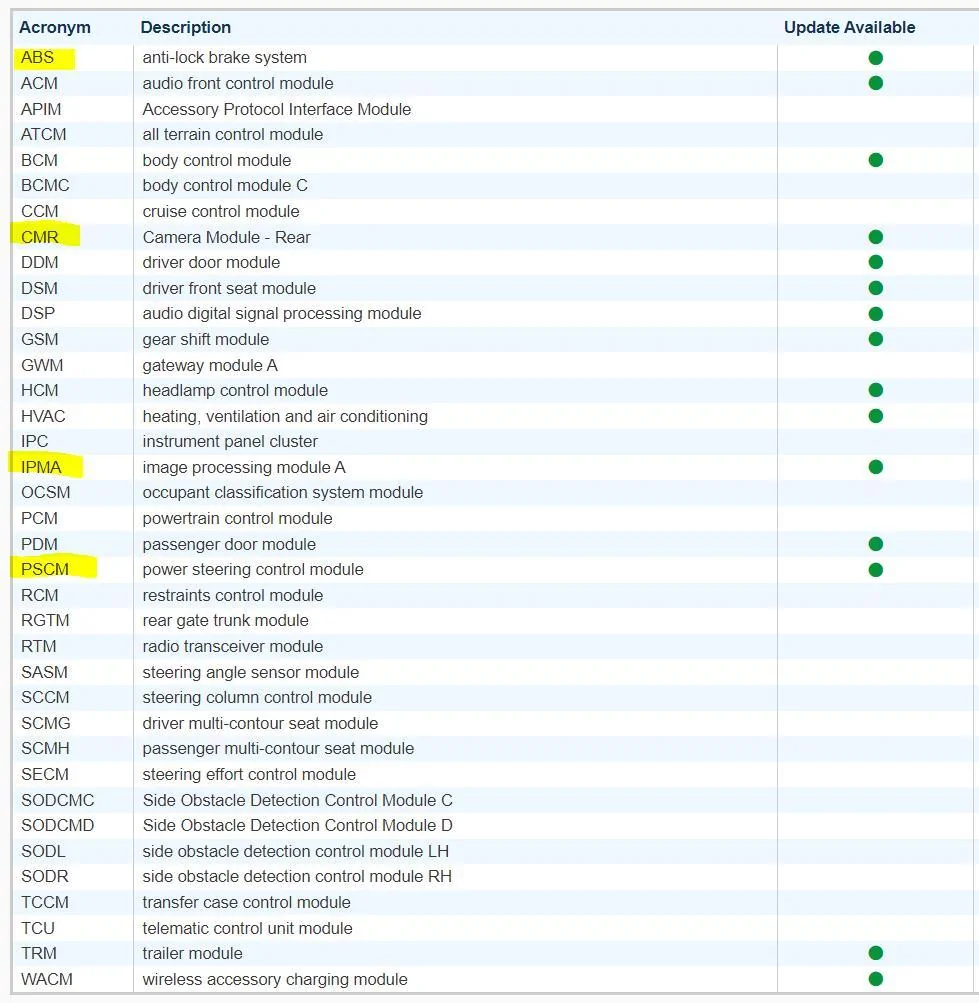Image resolution: width=979 pixels, height=1003 pixels.
Task: Select the highlighted PSCM acronym cell
Action: tap(45, 569)
